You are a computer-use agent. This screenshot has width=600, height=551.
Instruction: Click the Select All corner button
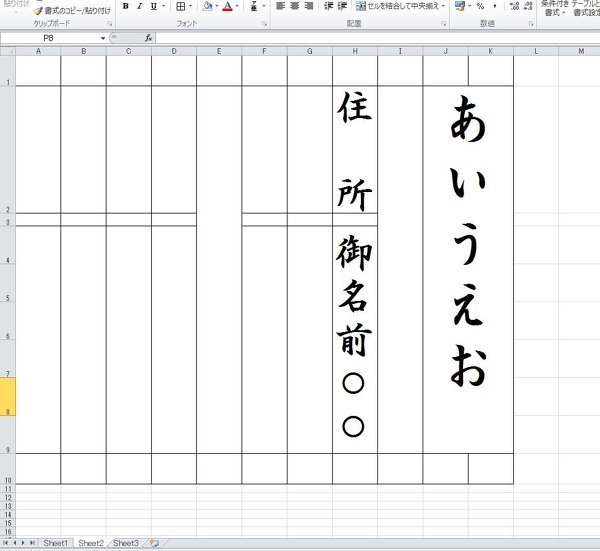click(x=8, y=51)
